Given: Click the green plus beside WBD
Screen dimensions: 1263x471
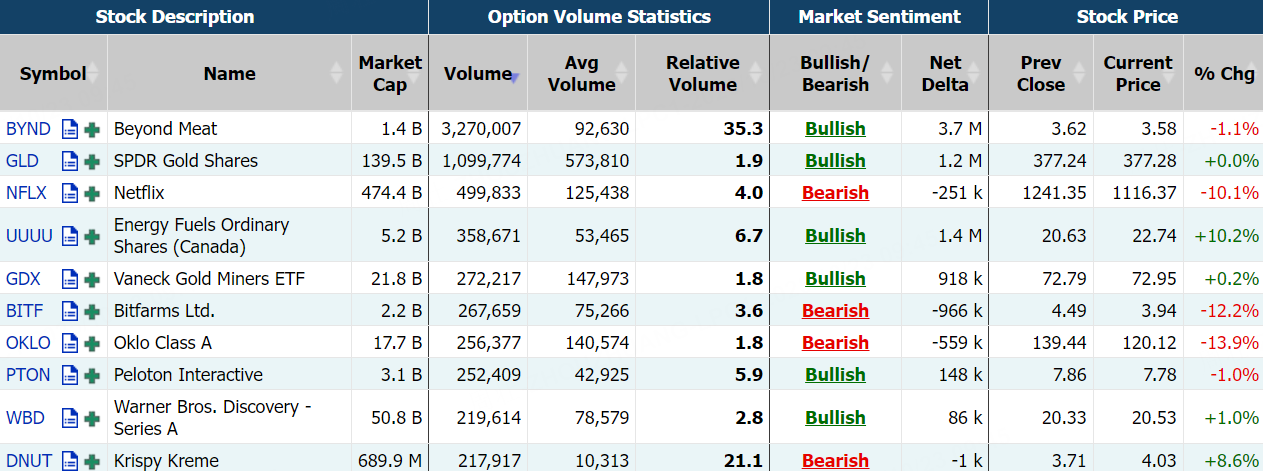Looking at the screenshot, I should 92,418.
